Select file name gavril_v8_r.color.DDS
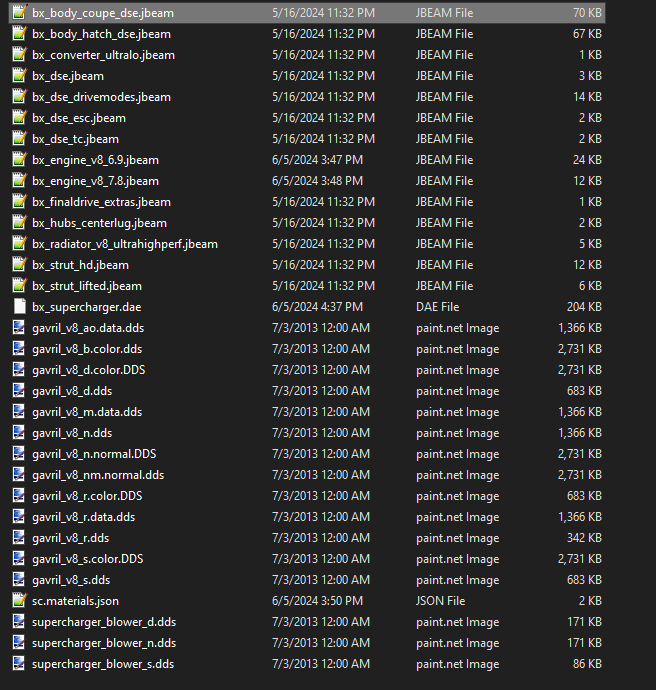This screenshot has height=690, width=656. [87, 496]
